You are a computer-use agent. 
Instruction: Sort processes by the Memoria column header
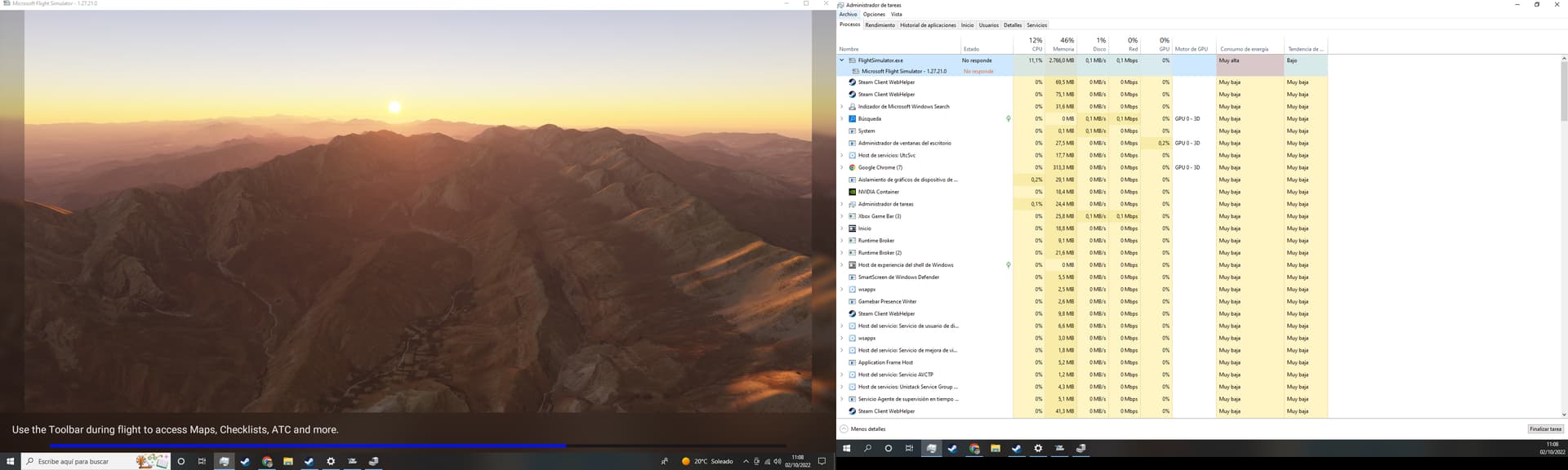(1061, 44)
